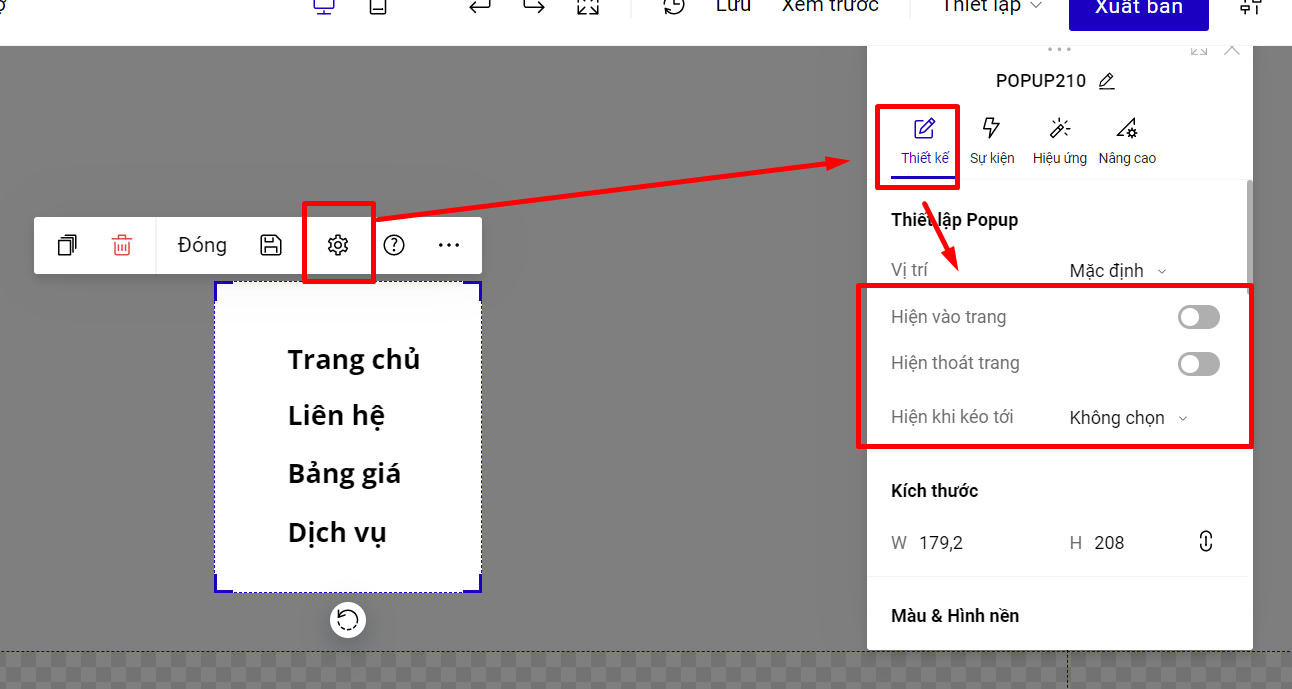Rename POPUP210 using the pencil icon

[x=1106, y=82]
